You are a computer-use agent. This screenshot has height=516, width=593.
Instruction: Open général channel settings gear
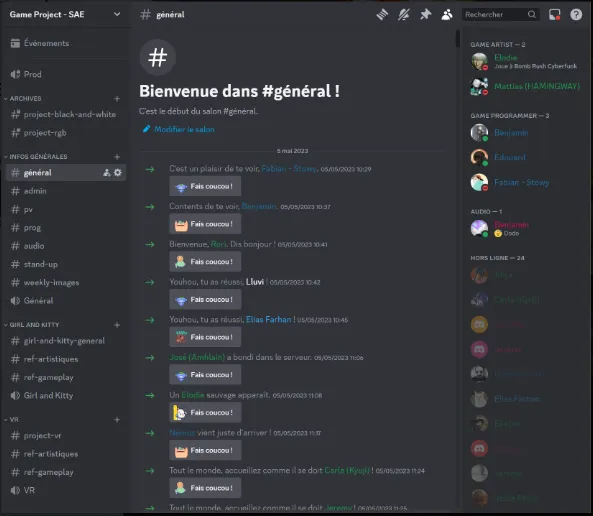[118, 173]
